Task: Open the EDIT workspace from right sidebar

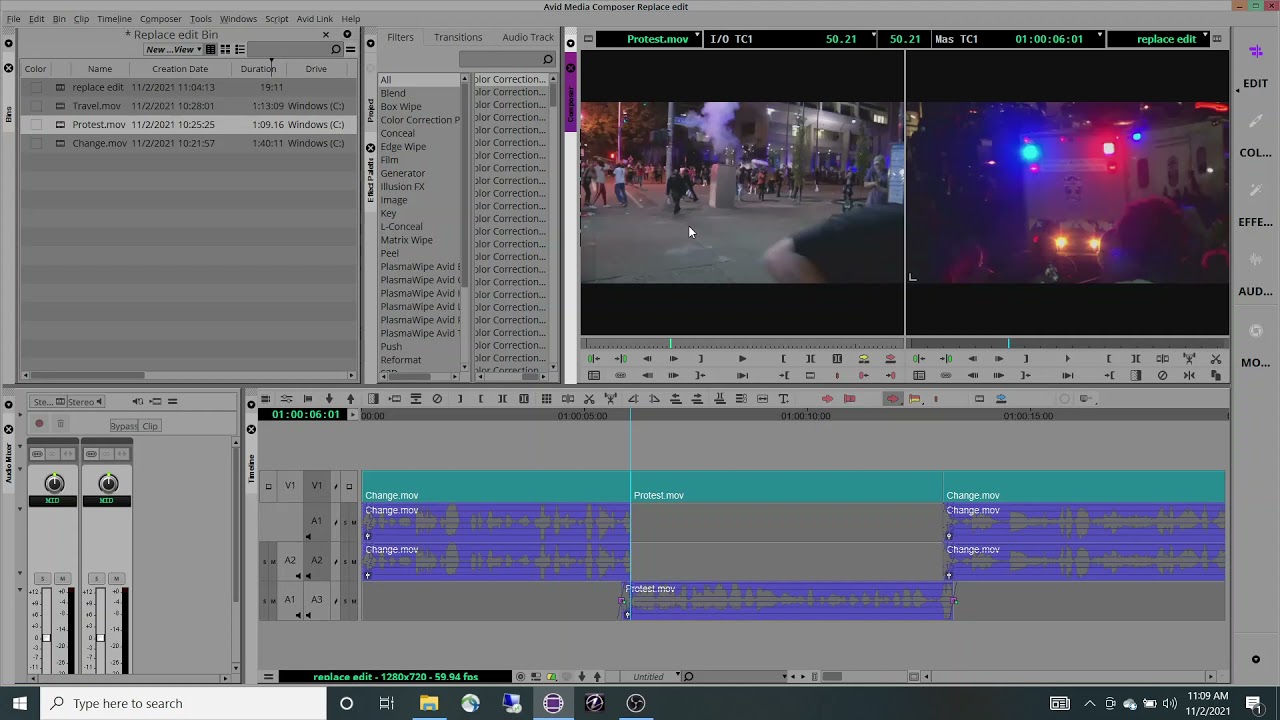Action: pyautogui.click(x=1255, y=84)
